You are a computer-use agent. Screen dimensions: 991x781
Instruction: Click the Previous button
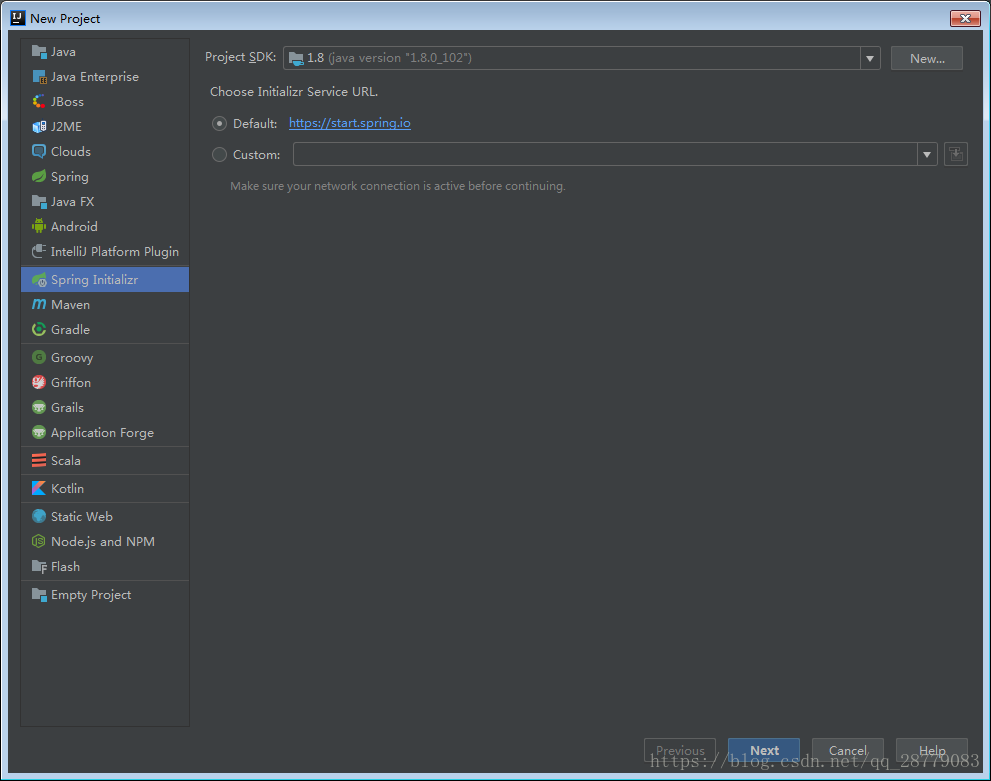point(679,751)
